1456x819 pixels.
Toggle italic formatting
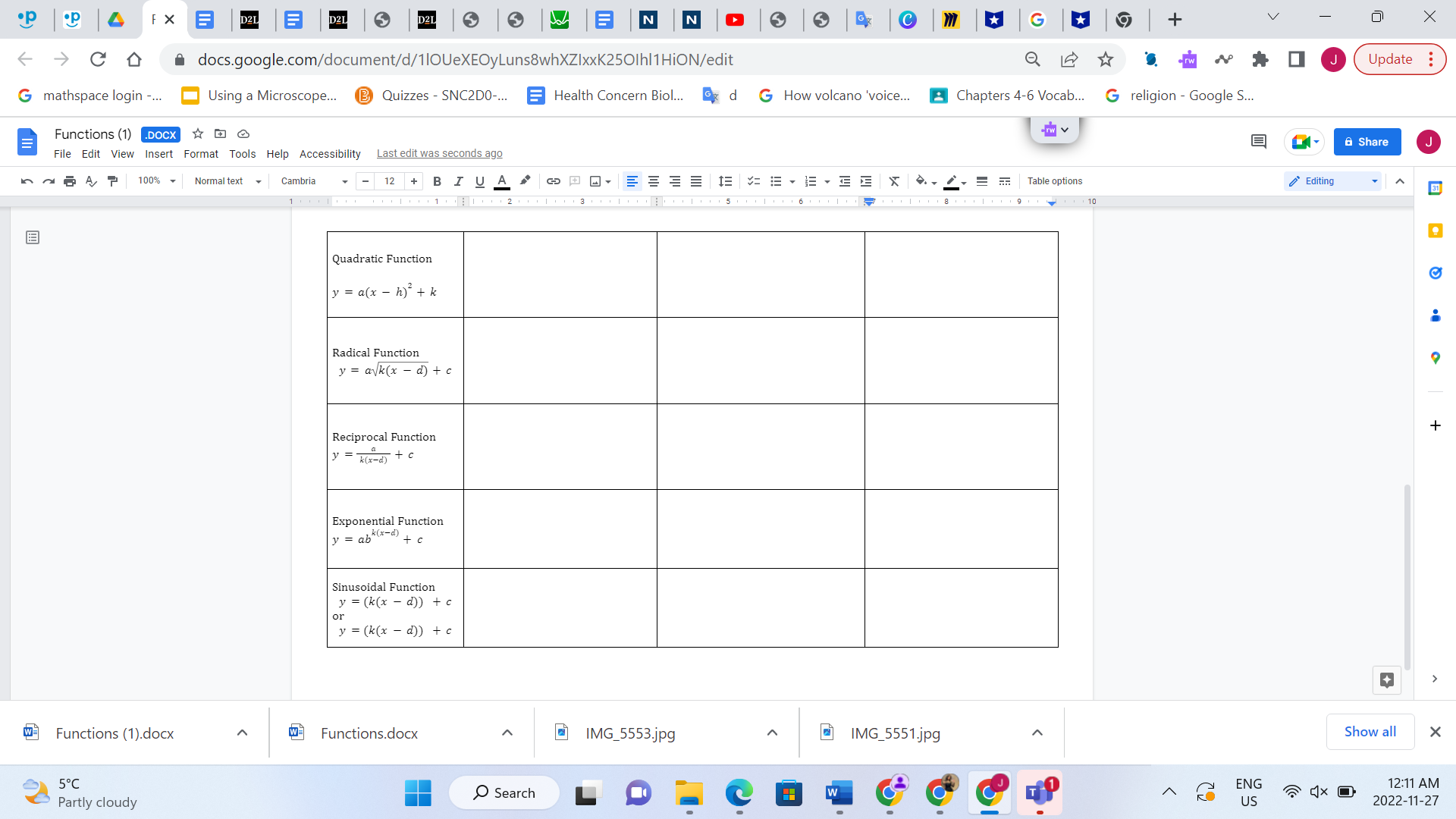[x=458, y=181]
